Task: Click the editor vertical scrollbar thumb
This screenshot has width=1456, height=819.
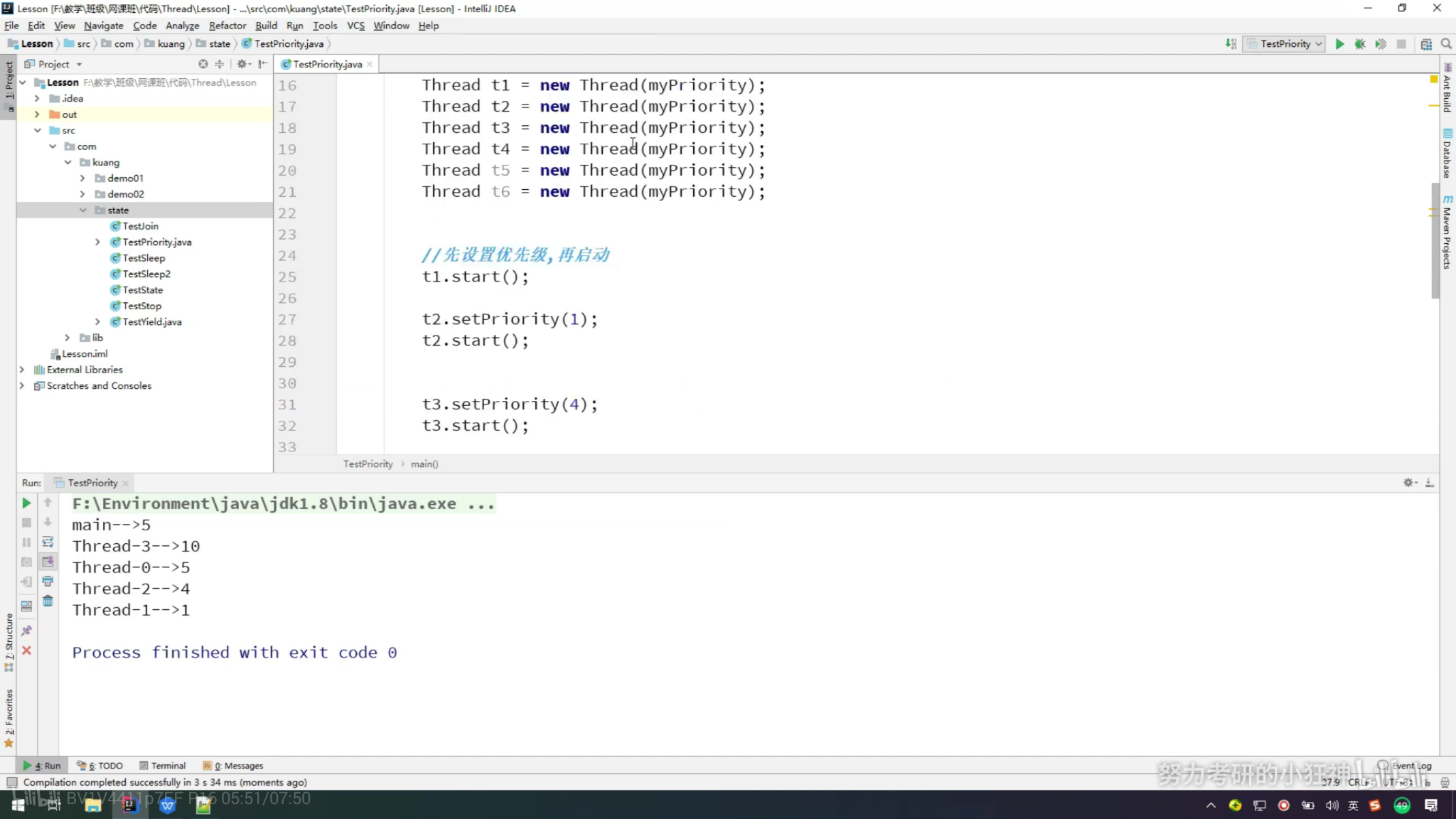Action: (x=1435, y=240)
